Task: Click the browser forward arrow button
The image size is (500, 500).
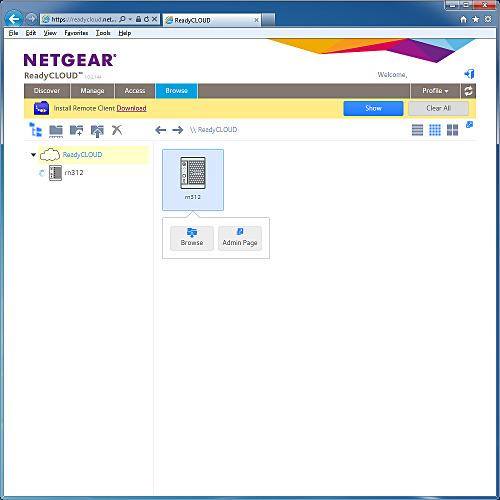Action: click(x=31, y=19)
